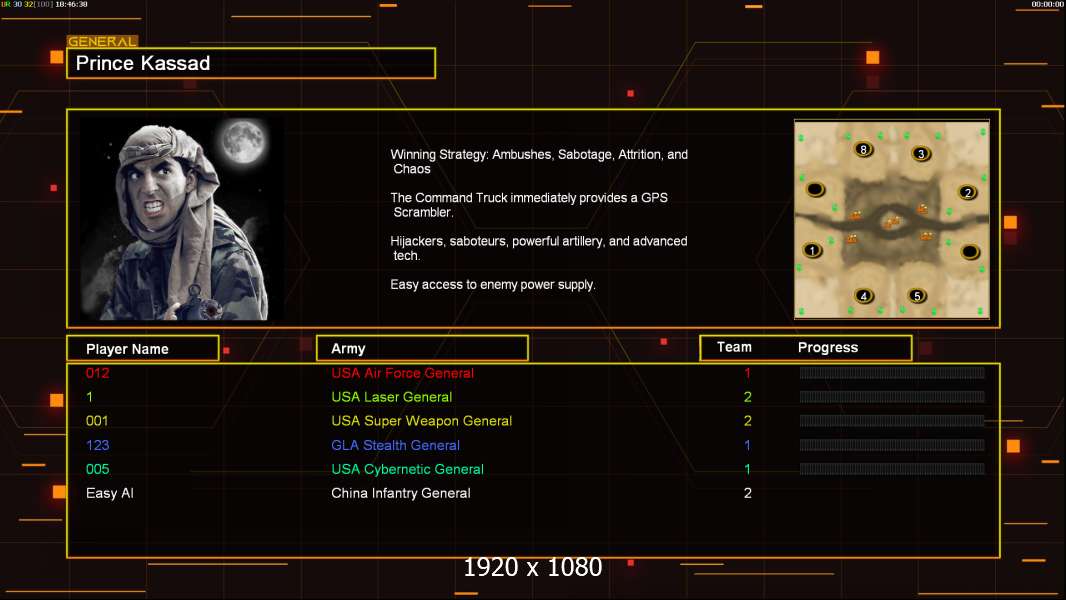1066x600 pixels.
Task: Select player name 123
Action: click(x=97, y=445)
